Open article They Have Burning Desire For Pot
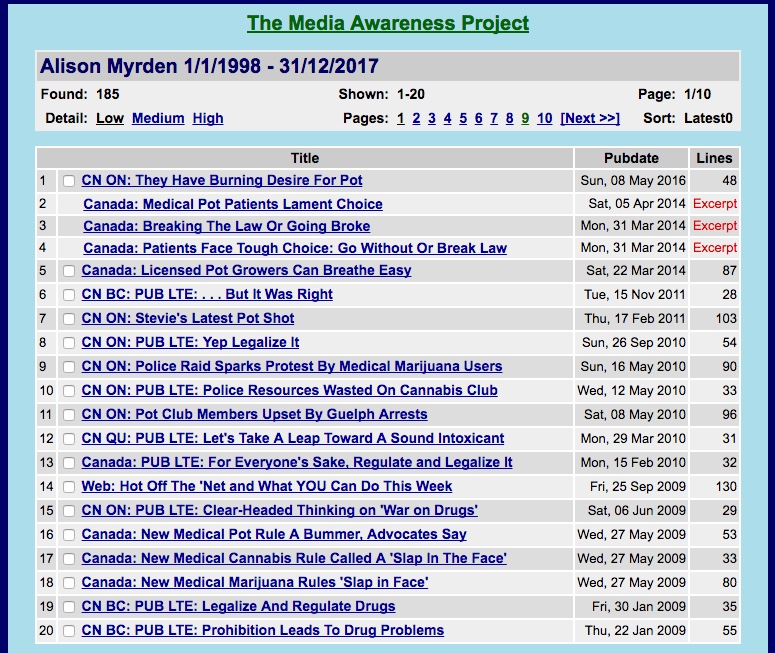The width and height of the screenshot is (775, 653). pyautogui.click(x=222, y=180)
